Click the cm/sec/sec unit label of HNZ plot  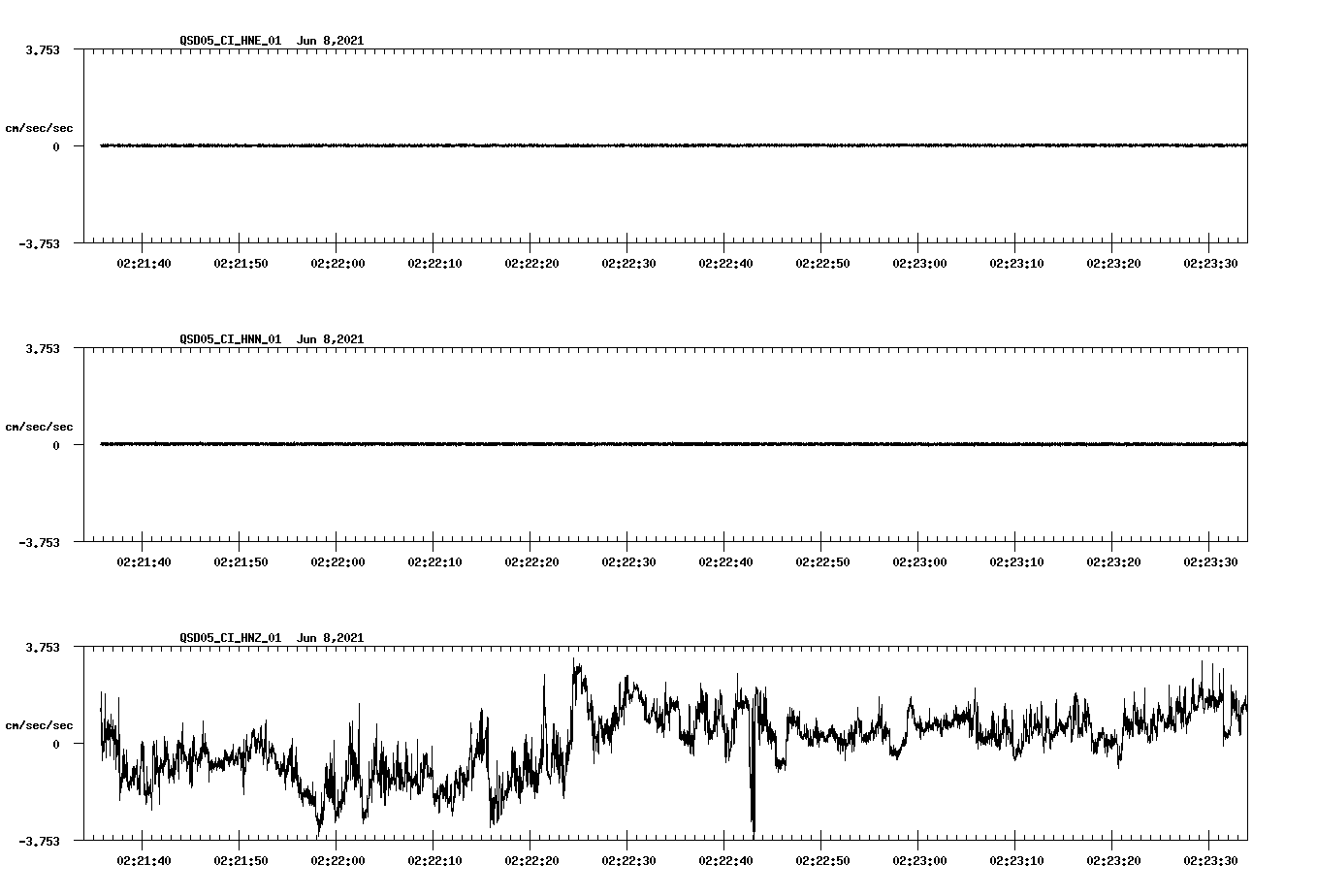(40, 725)
